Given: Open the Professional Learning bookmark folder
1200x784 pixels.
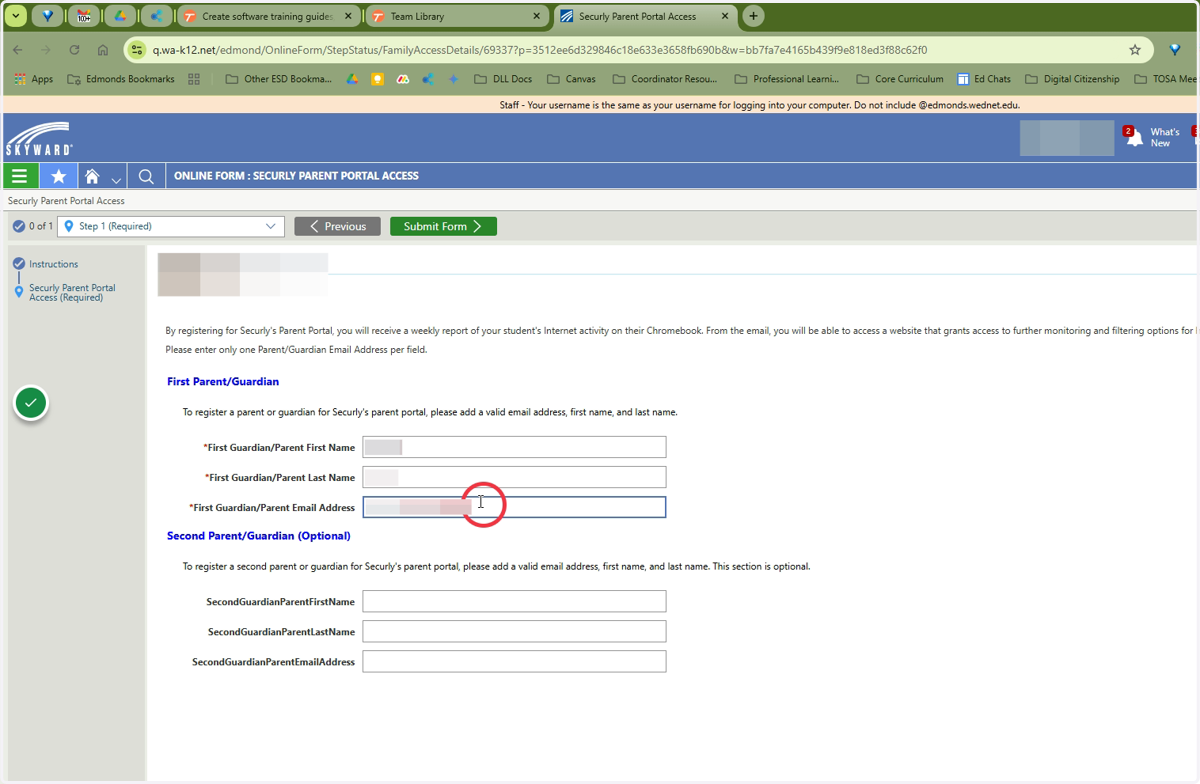Looking at the screenshot, I should pyautogui.click(x=787, y=79).
